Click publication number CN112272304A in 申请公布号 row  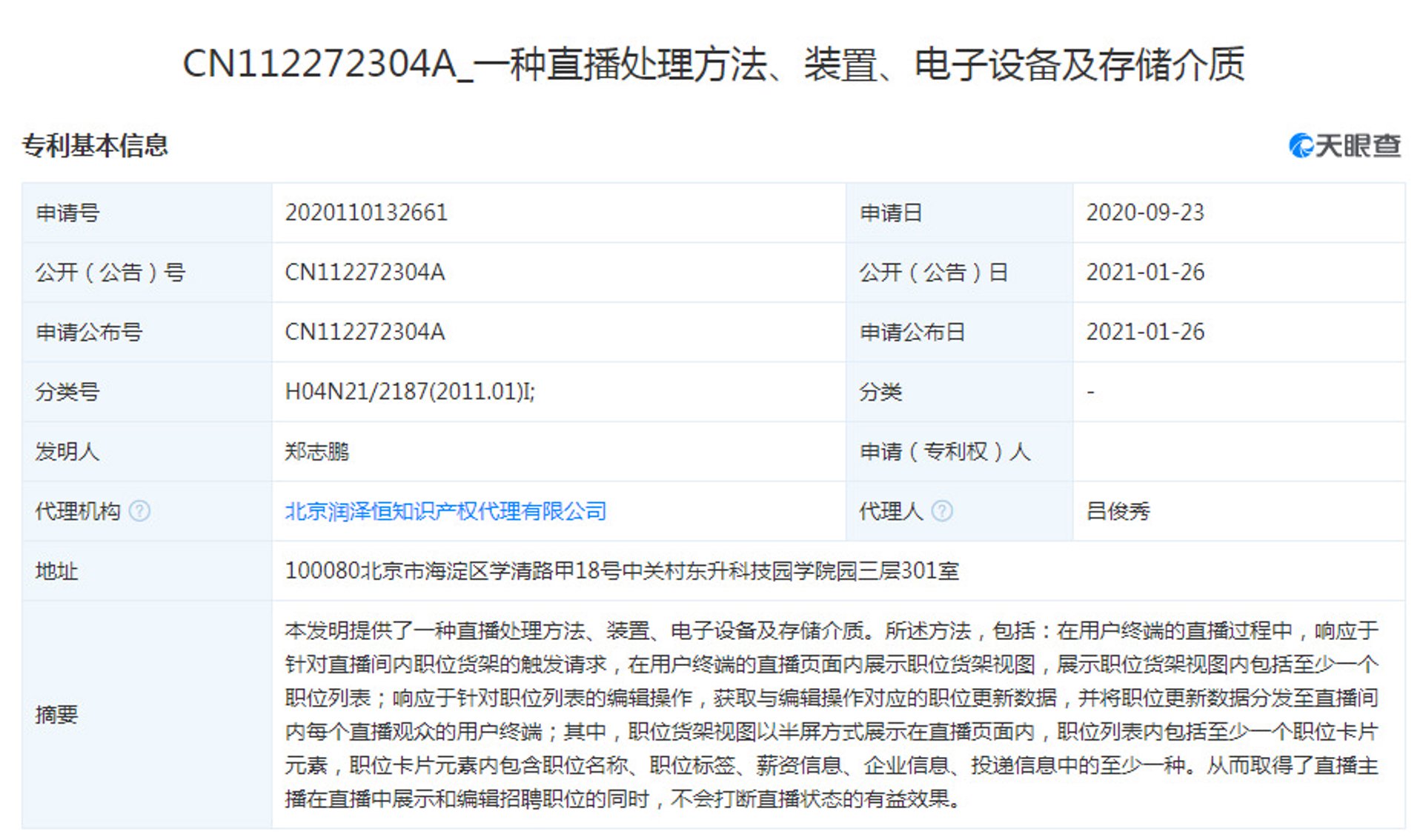pos(365,332)
